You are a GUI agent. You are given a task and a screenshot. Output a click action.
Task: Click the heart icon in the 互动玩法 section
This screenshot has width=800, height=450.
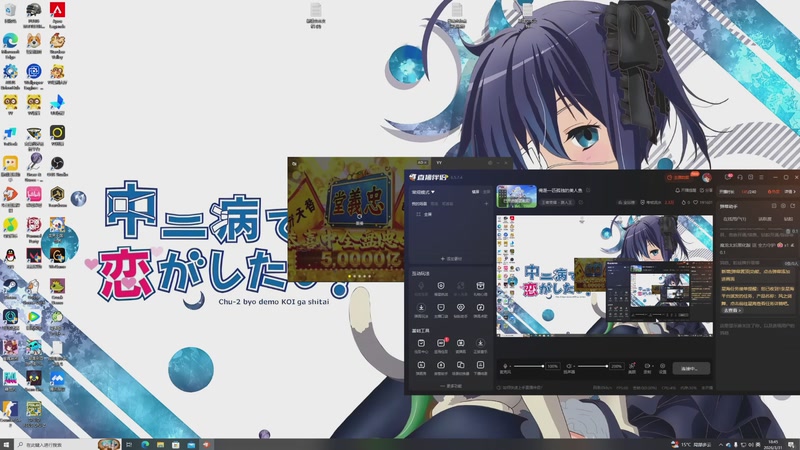tap(460, 308)
